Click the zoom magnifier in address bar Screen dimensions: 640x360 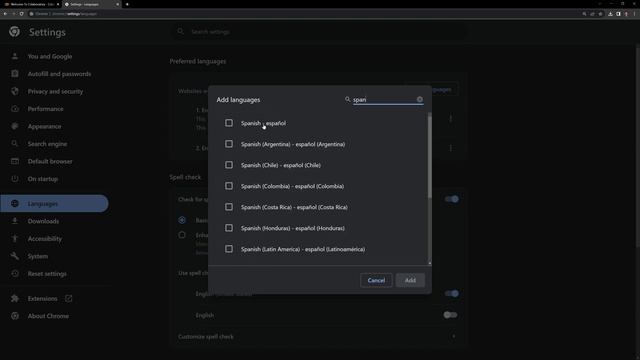pyautogui.click(x=584, y=13)
